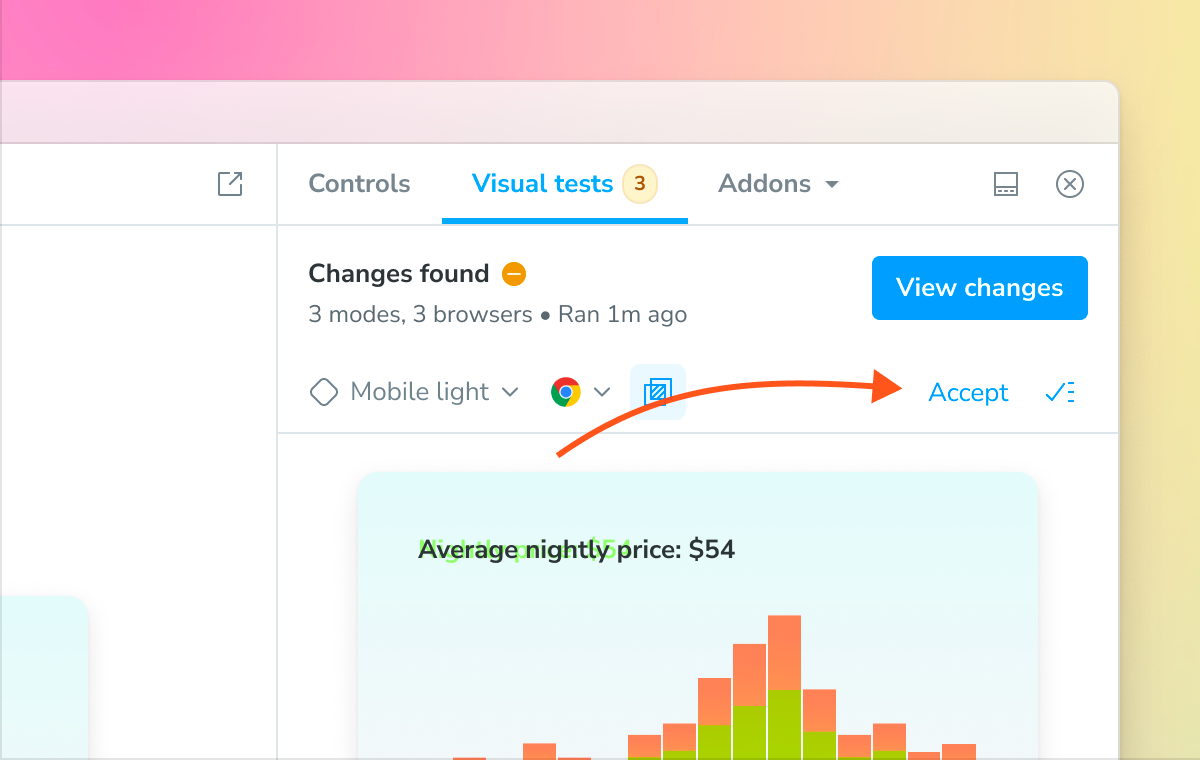This screenshot has height=760, width=1200.
Task: Switch to the Controls tab
Action: pos(359,184)
